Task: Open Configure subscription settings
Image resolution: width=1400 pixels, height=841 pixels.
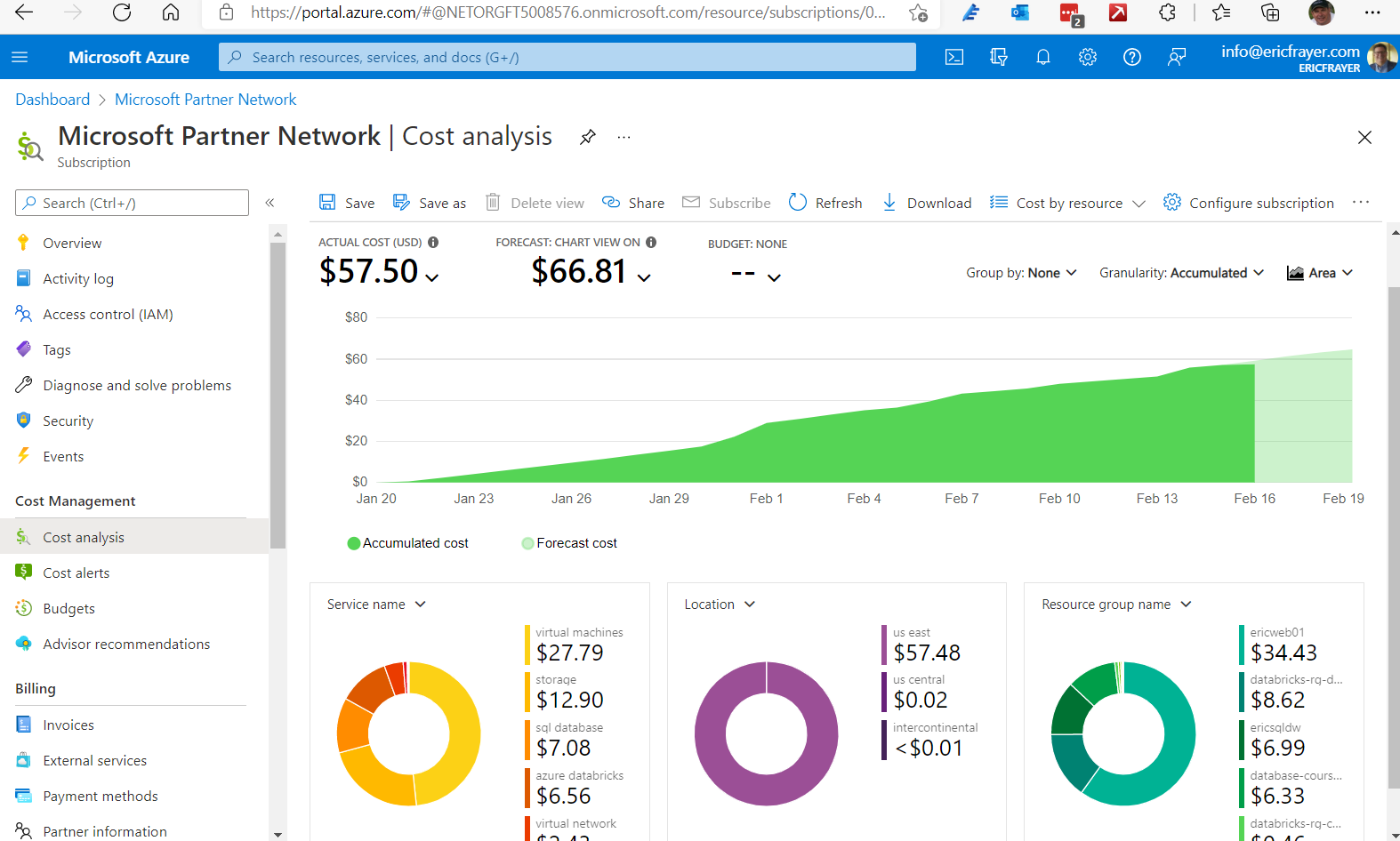Action: click(x=1249, y=203)
